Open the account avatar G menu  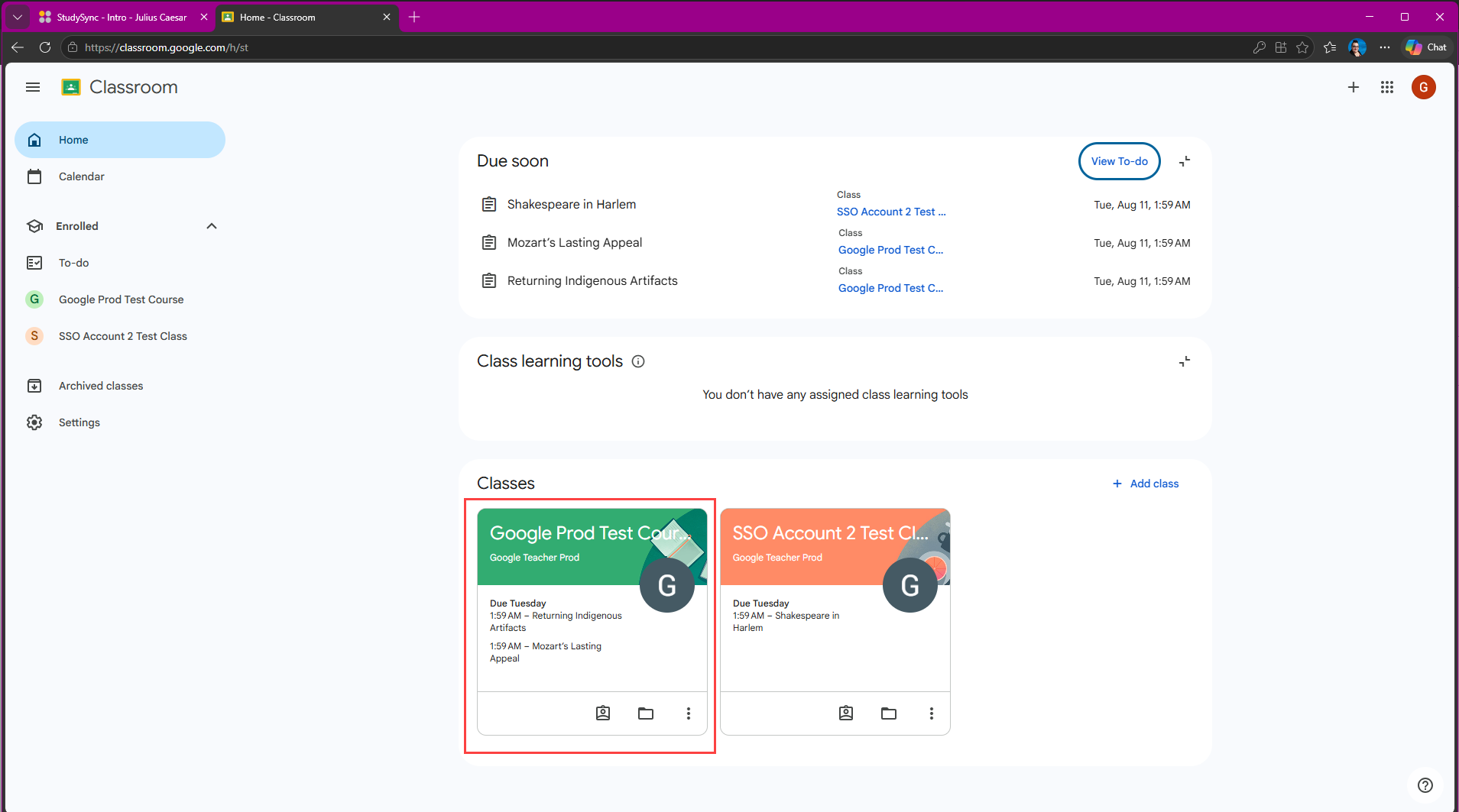1424,87
